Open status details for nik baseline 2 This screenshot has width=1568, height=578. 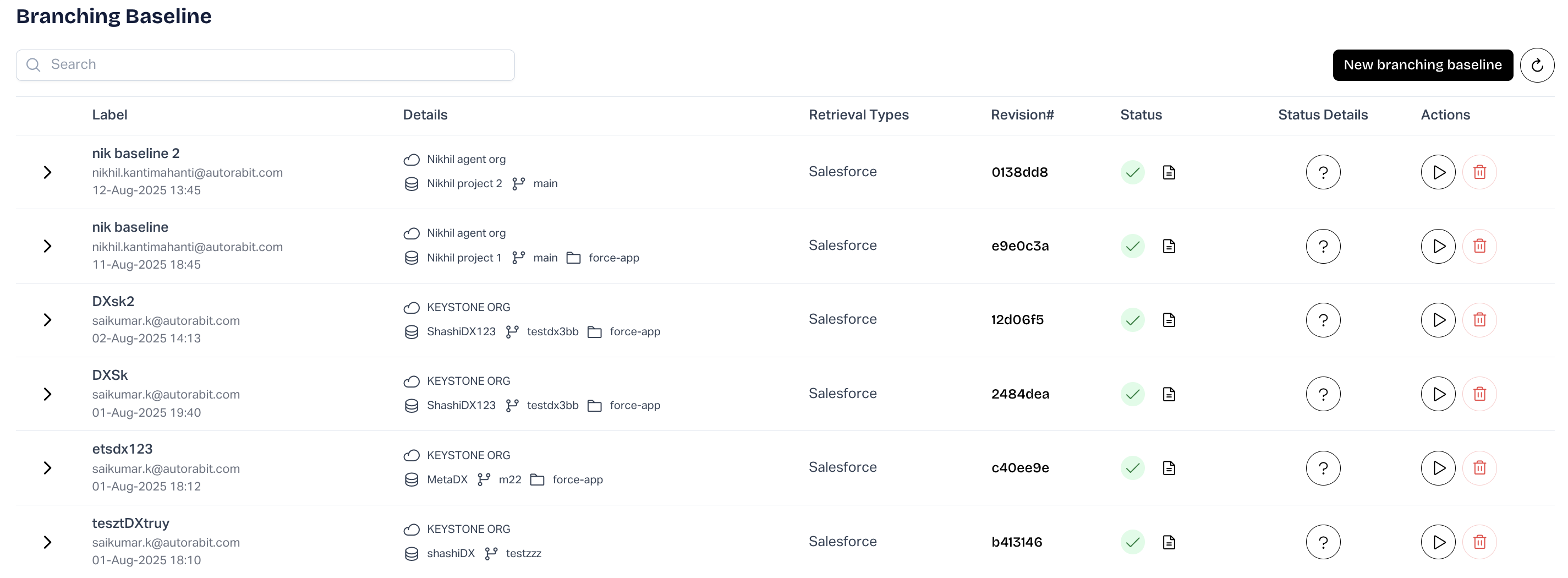1323,172
